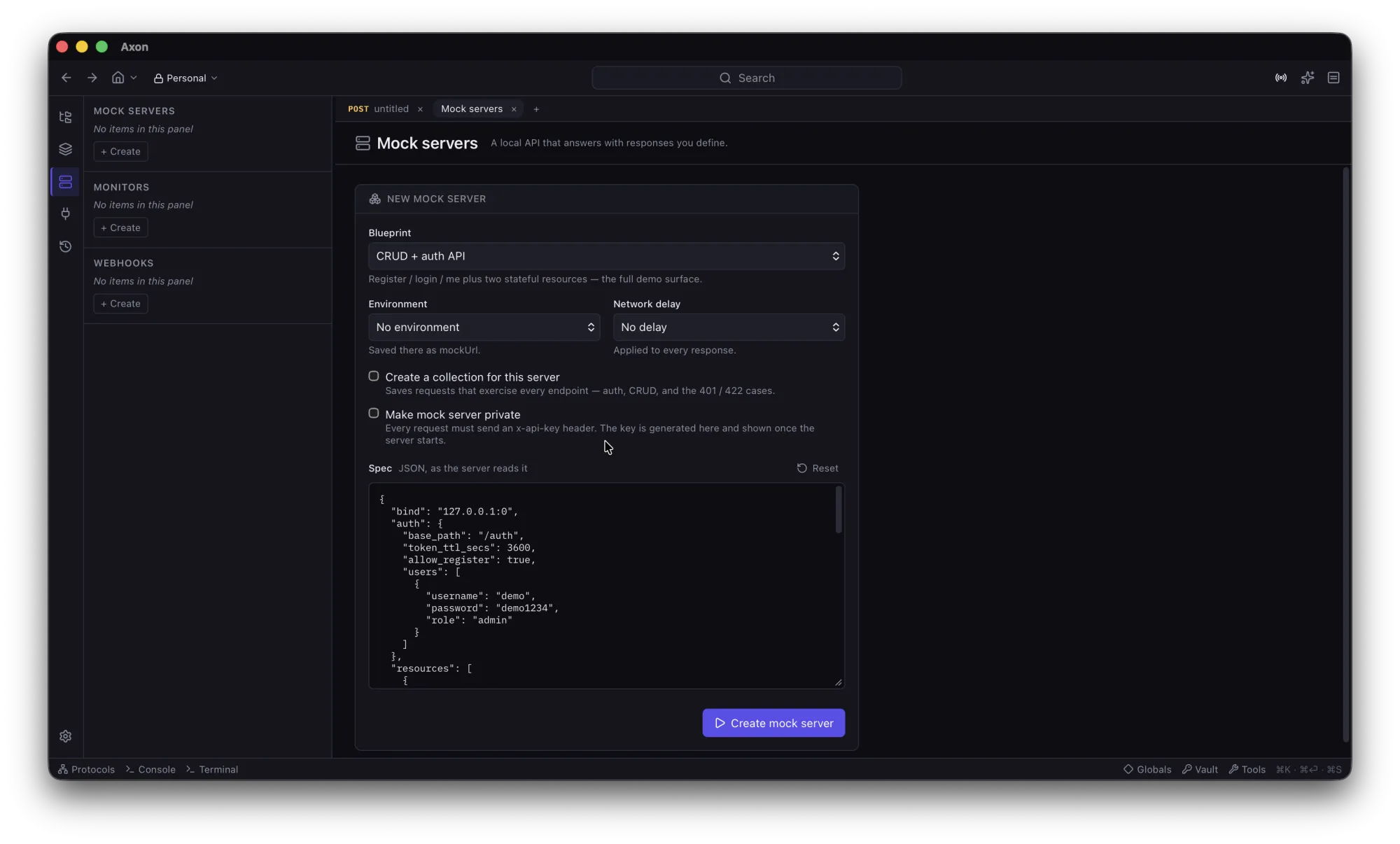Open settings gear in sidebar
Image resolution: width=1400 pixels, height=844 pixels.
pos(66,736)
